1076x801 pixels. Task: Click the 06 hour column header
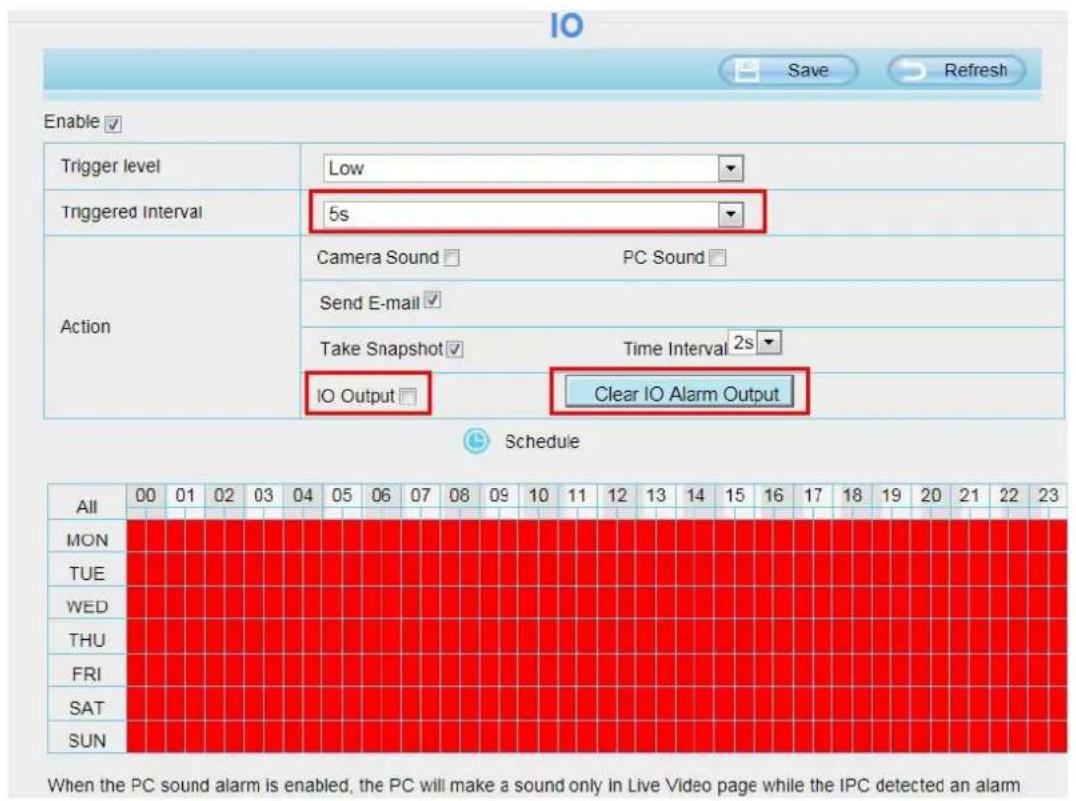[x=381, y=496]
